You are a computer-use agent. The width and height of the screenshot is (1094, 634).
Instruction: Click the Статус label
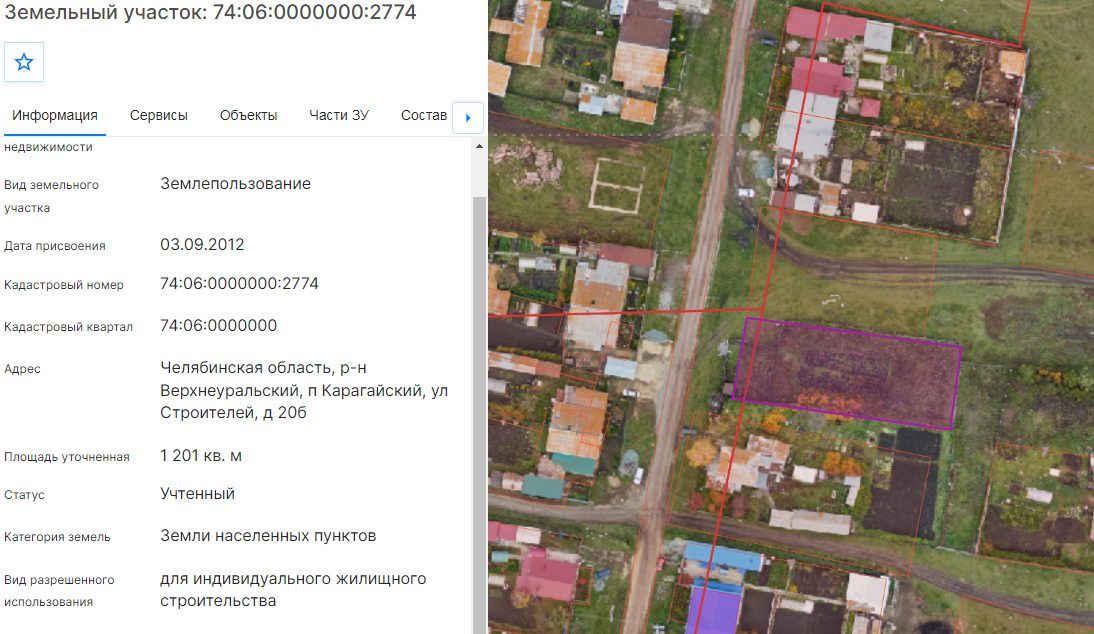pyautogui.click(x=24, y=495)
